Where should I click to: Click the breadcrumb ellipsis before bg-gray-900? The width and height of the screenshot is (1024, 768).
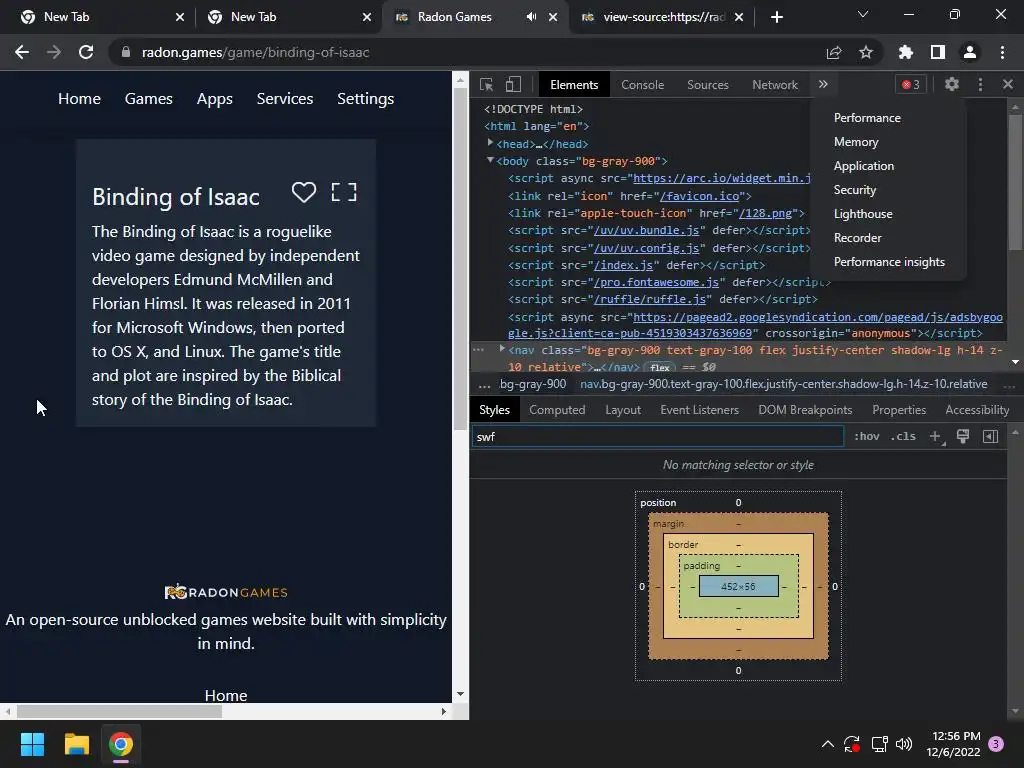point(484,385)
